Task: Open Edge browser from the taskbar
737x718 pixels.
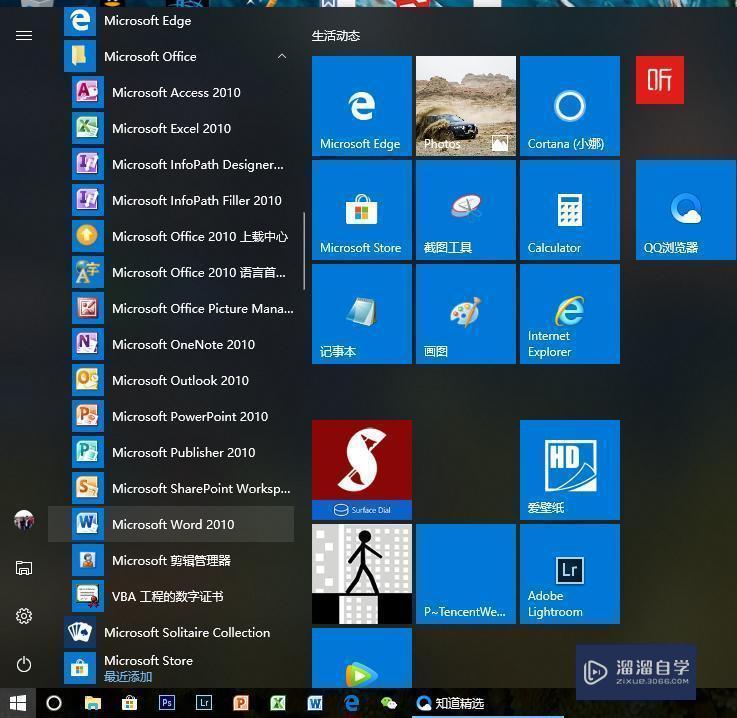Action: (x=352, y=703)
